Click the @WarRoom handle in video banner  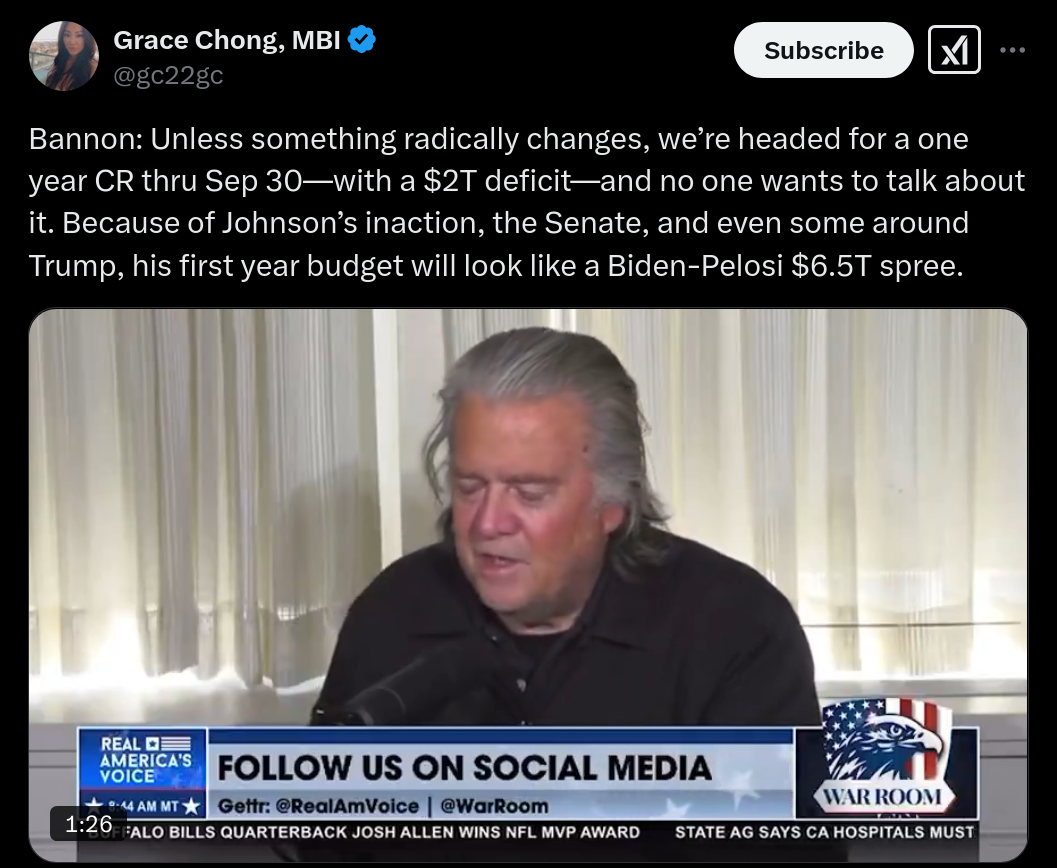pos(493,806)
